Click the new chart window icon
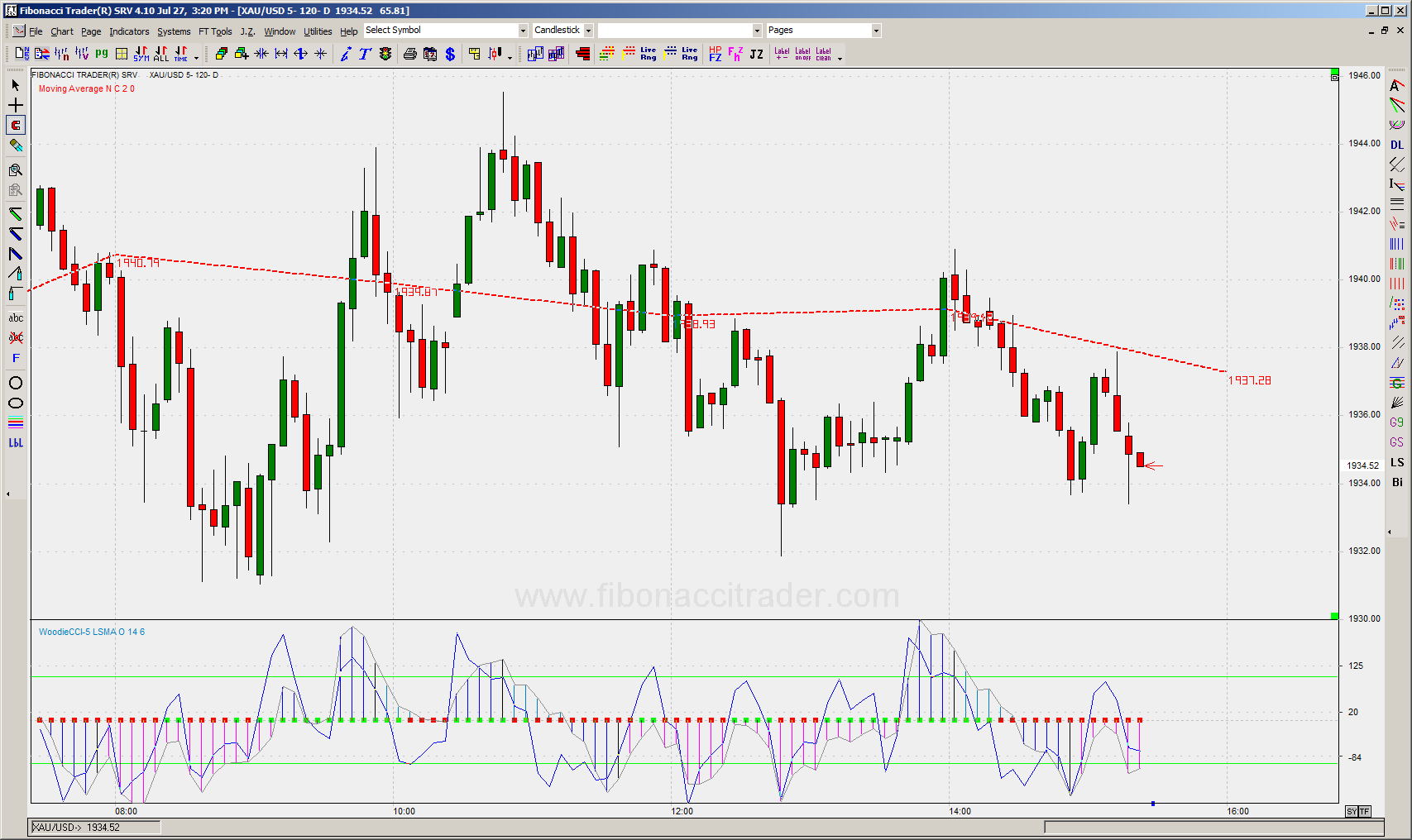 tap(22, 54)
